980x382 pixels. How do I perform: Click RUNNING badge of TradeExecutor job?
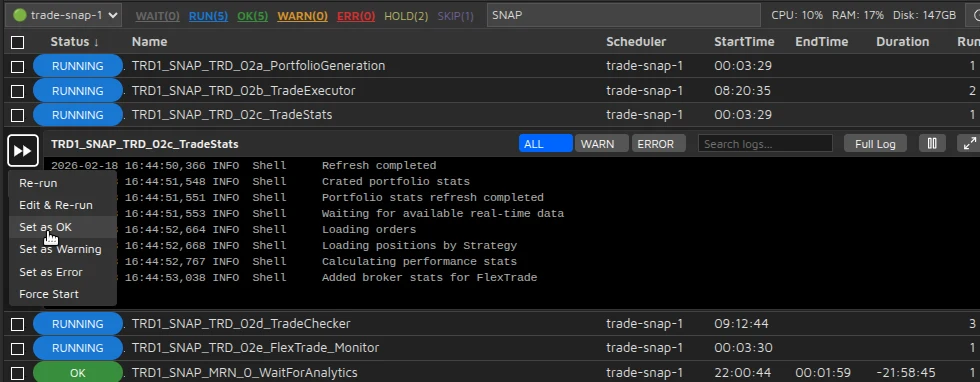pyautogui.click(x=78, y=91)
